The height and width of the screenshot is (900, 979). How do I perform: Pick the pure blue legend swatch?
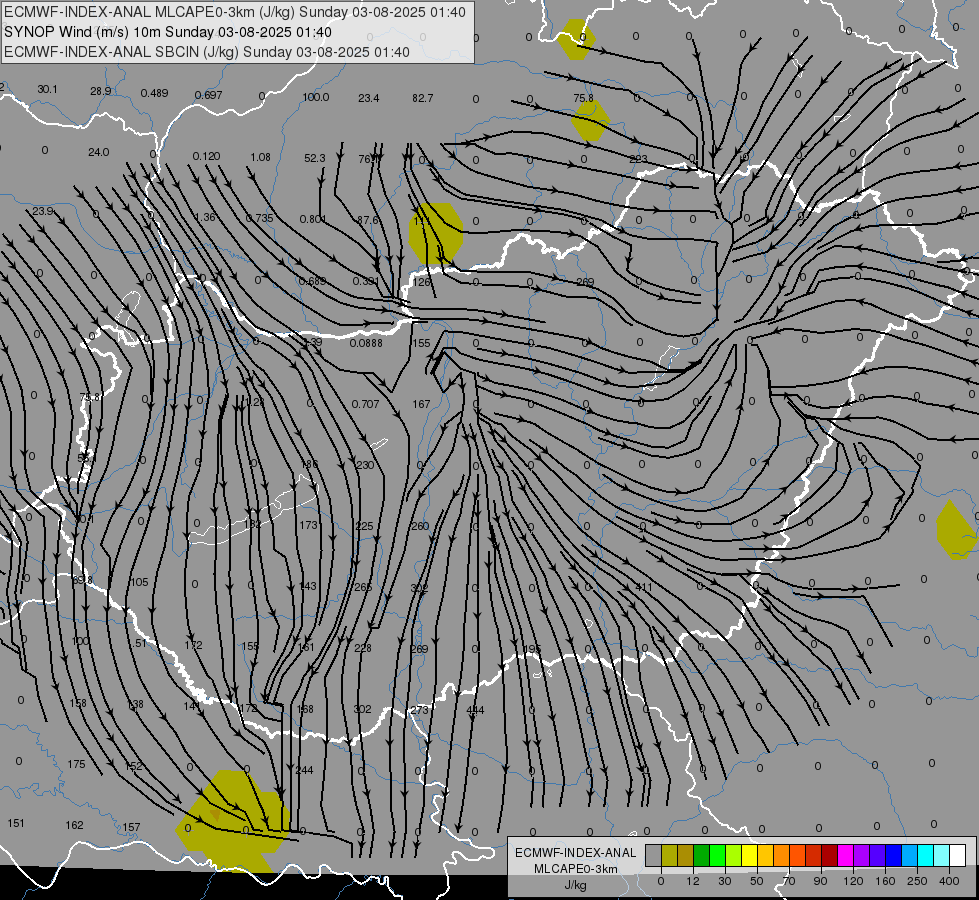(894, 855)
